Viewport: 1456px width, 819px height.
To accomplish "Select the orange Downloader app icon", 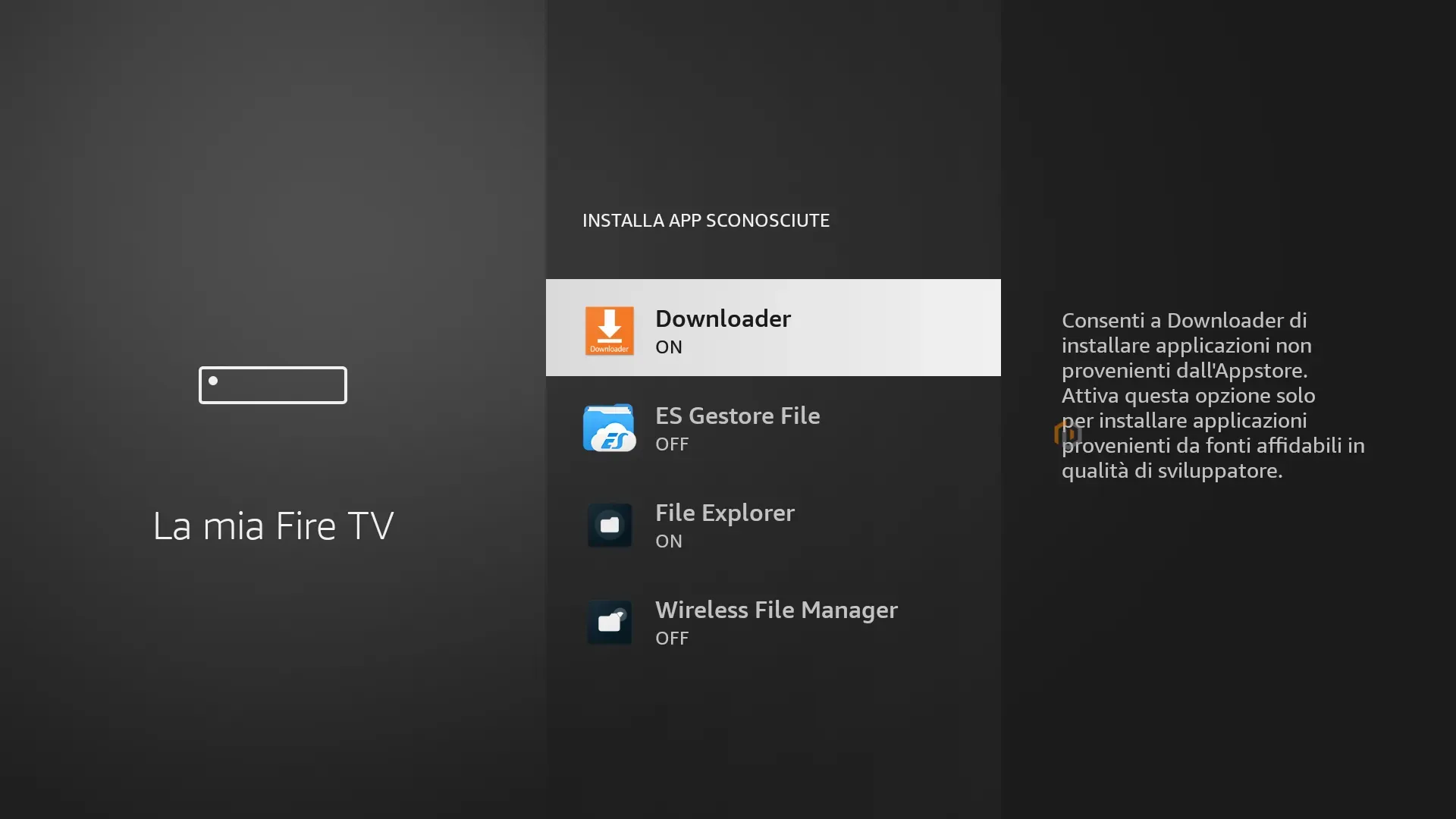I will click(x=609, y=331).
